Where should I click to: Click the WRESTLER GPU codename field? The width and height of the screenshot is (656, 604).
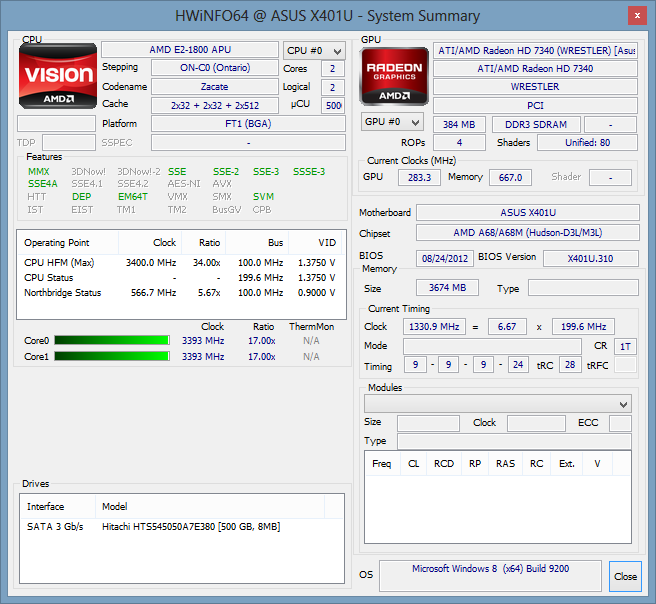click(x=535, y=87)
